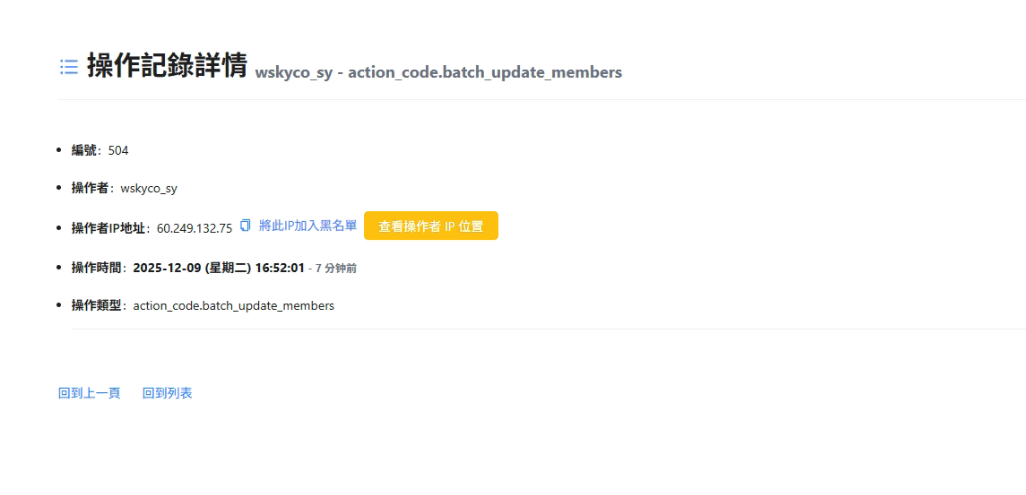Add this IP to the blacklist via 將此IP加入黑名單
Screen dimensions: 1026x495
tap(307, 226)
